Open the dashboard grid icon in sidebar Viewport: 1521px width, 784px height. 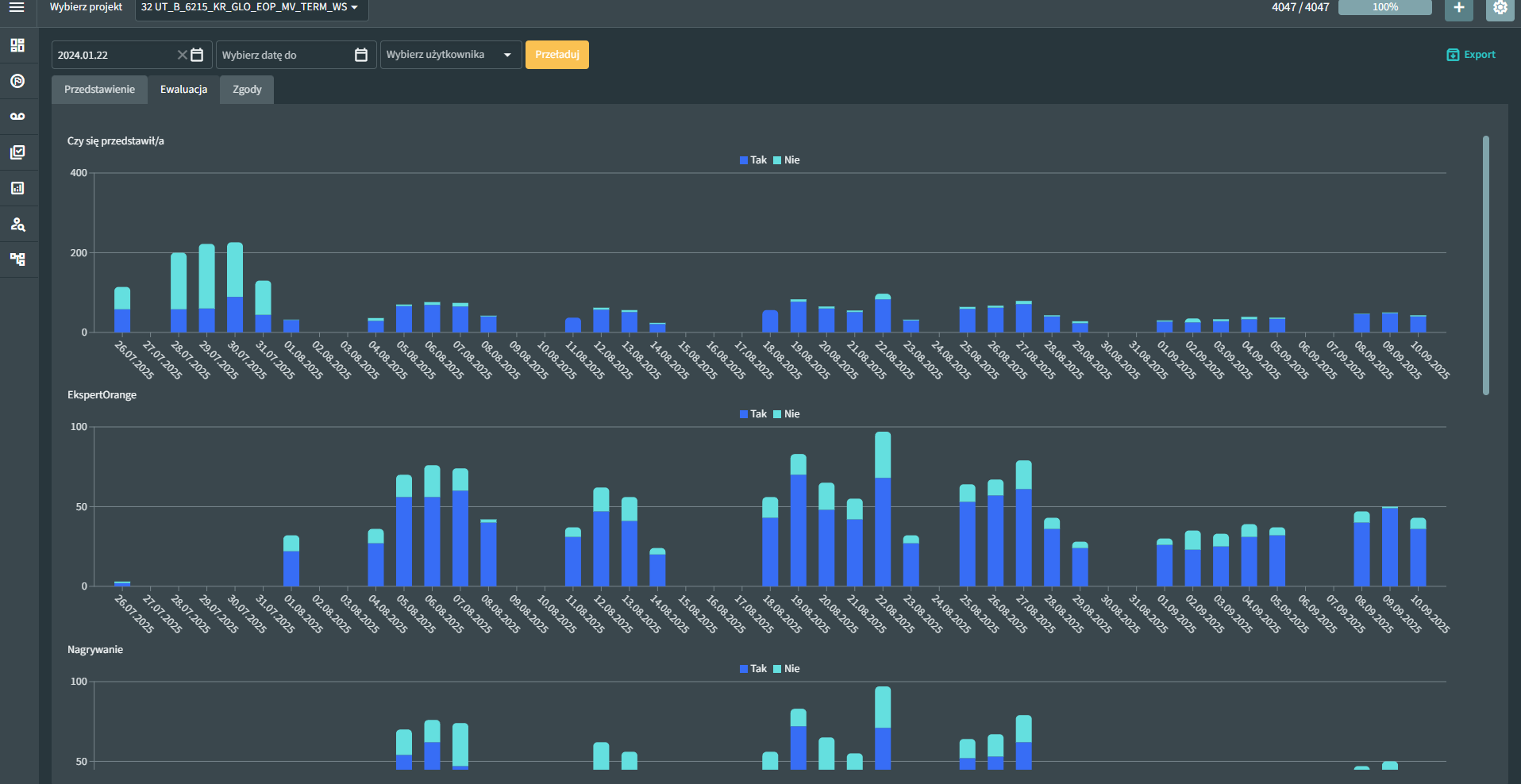pyautogui.click(x=17, y=45)
